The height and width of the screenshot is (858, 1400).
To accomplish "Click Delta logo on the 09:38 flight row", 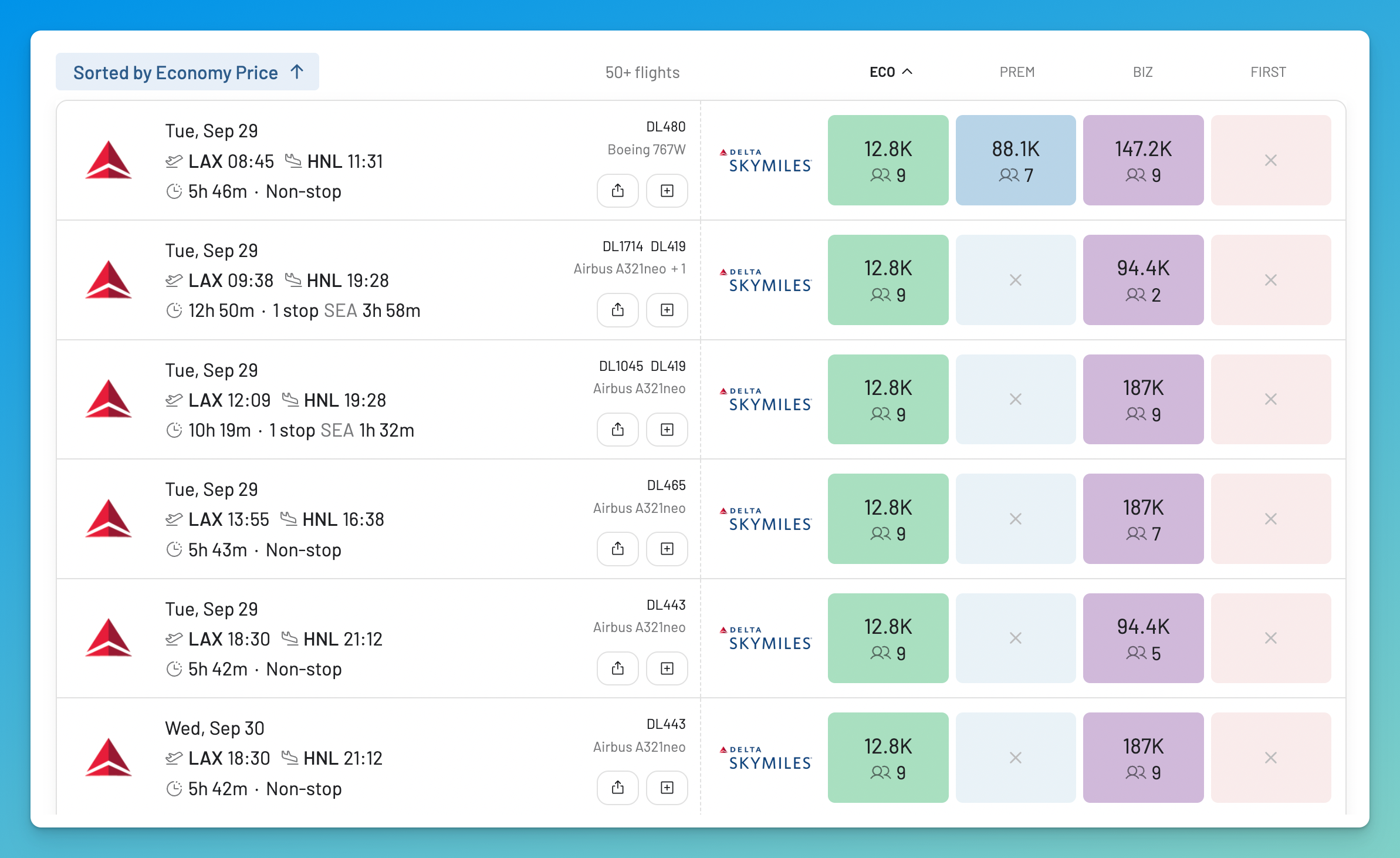I will tap(109, 279).
